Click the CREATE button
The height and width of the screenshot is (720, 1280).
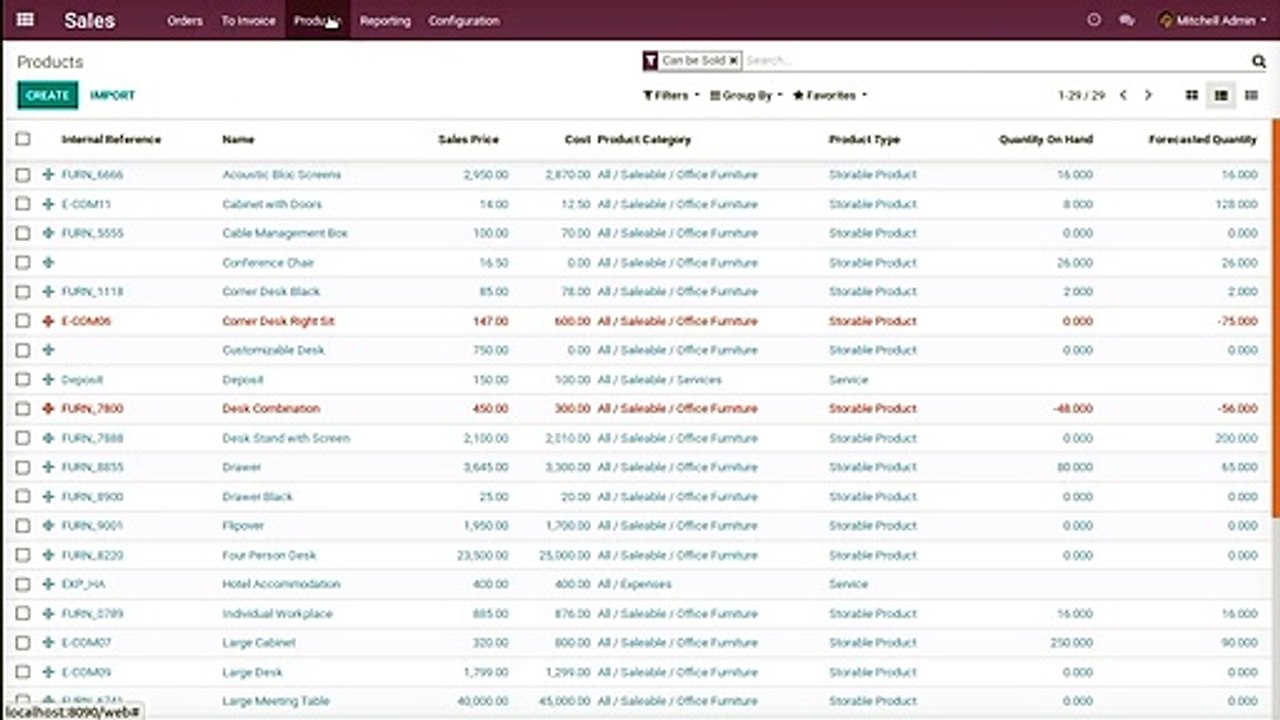tap(47, 95)
